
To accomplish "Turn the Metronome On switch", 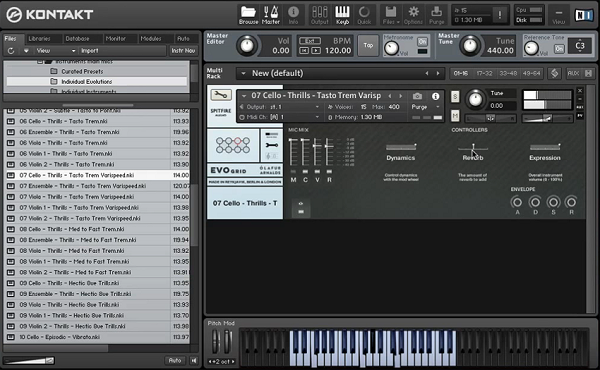I will (x=422, y=41).
